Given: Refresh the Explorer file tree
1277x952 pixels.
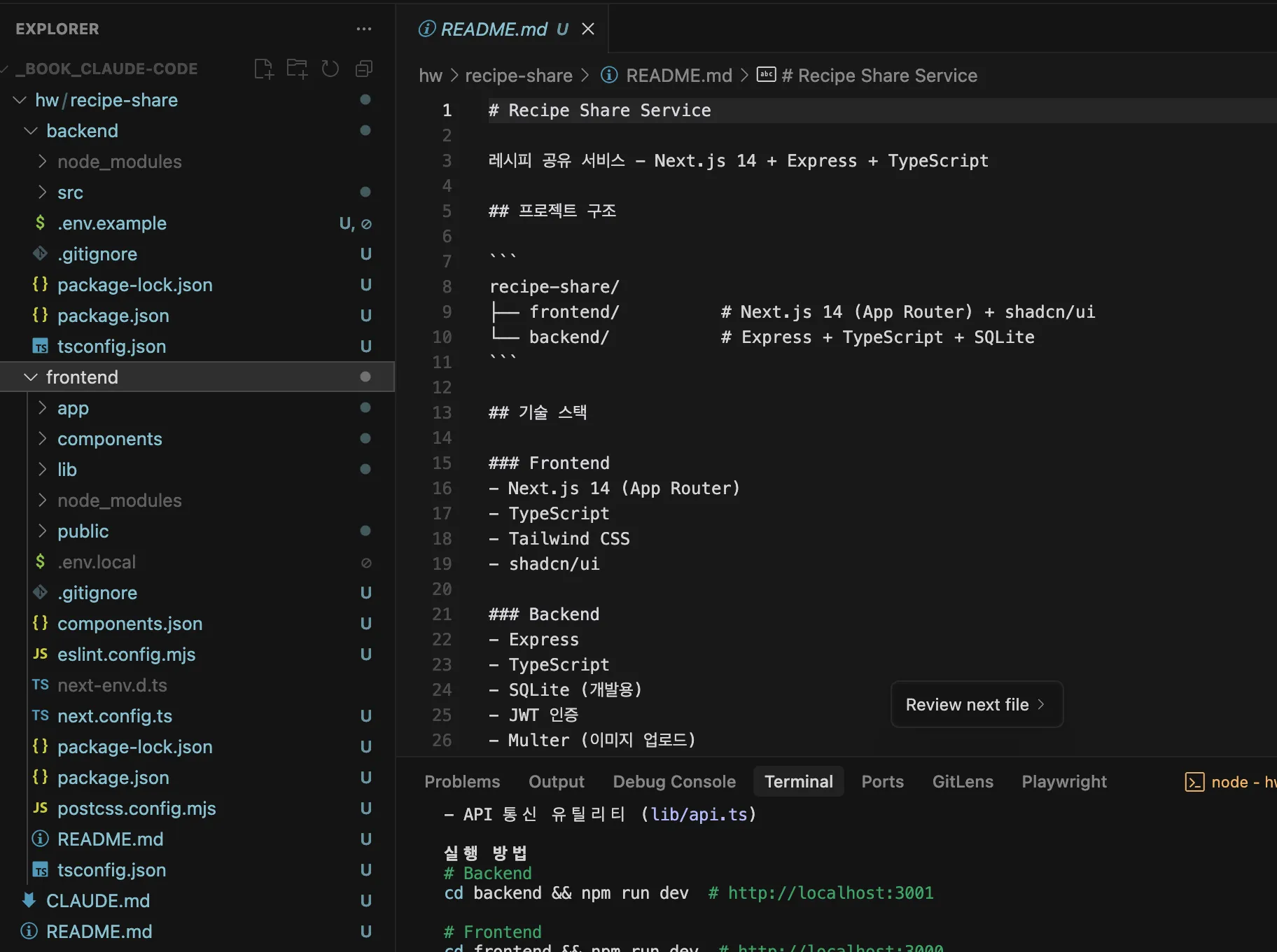Looking at the screenshot, I should coord(330,69).
